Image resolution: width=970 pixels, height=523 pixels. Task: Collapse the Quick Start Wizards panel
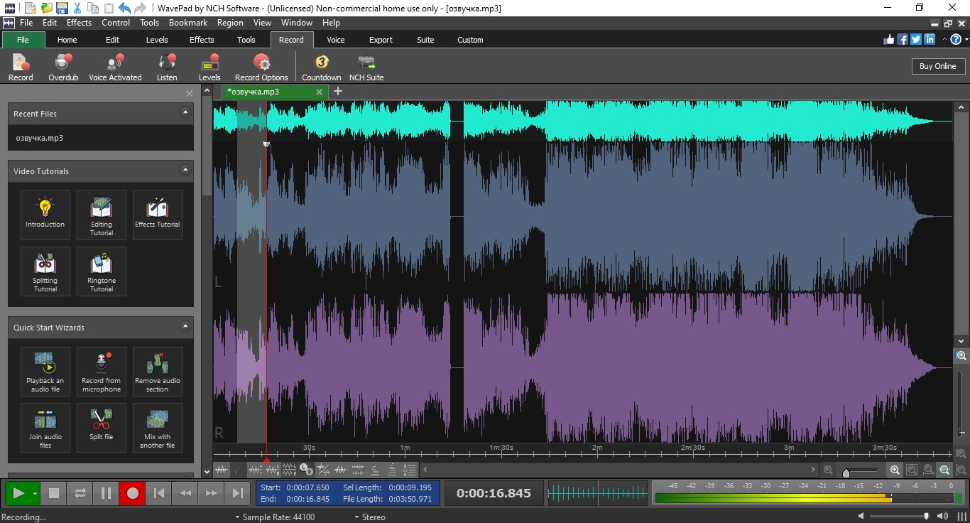point(184,326)
